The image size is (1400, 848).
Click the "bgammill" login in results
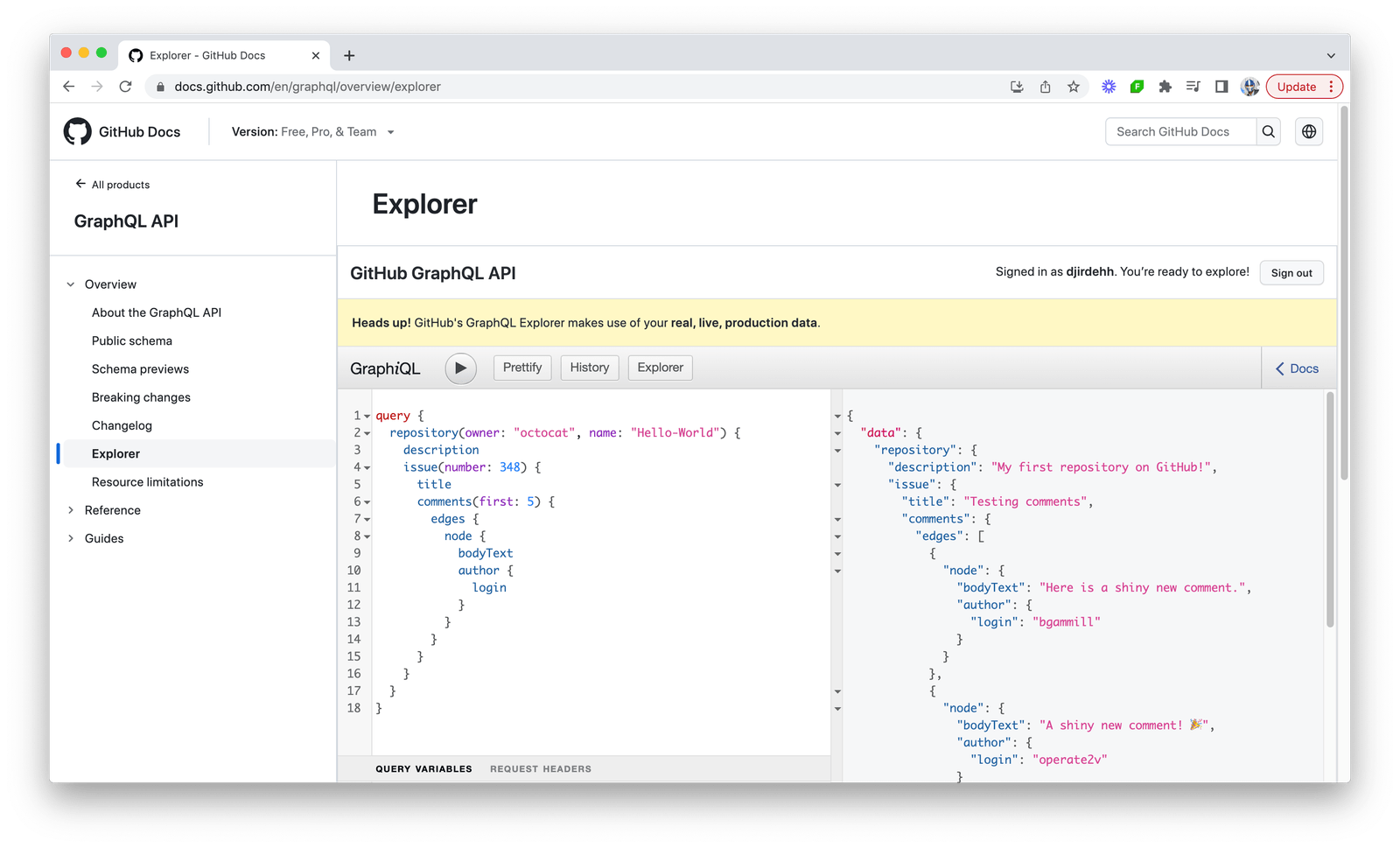(x=1067, y=622)
